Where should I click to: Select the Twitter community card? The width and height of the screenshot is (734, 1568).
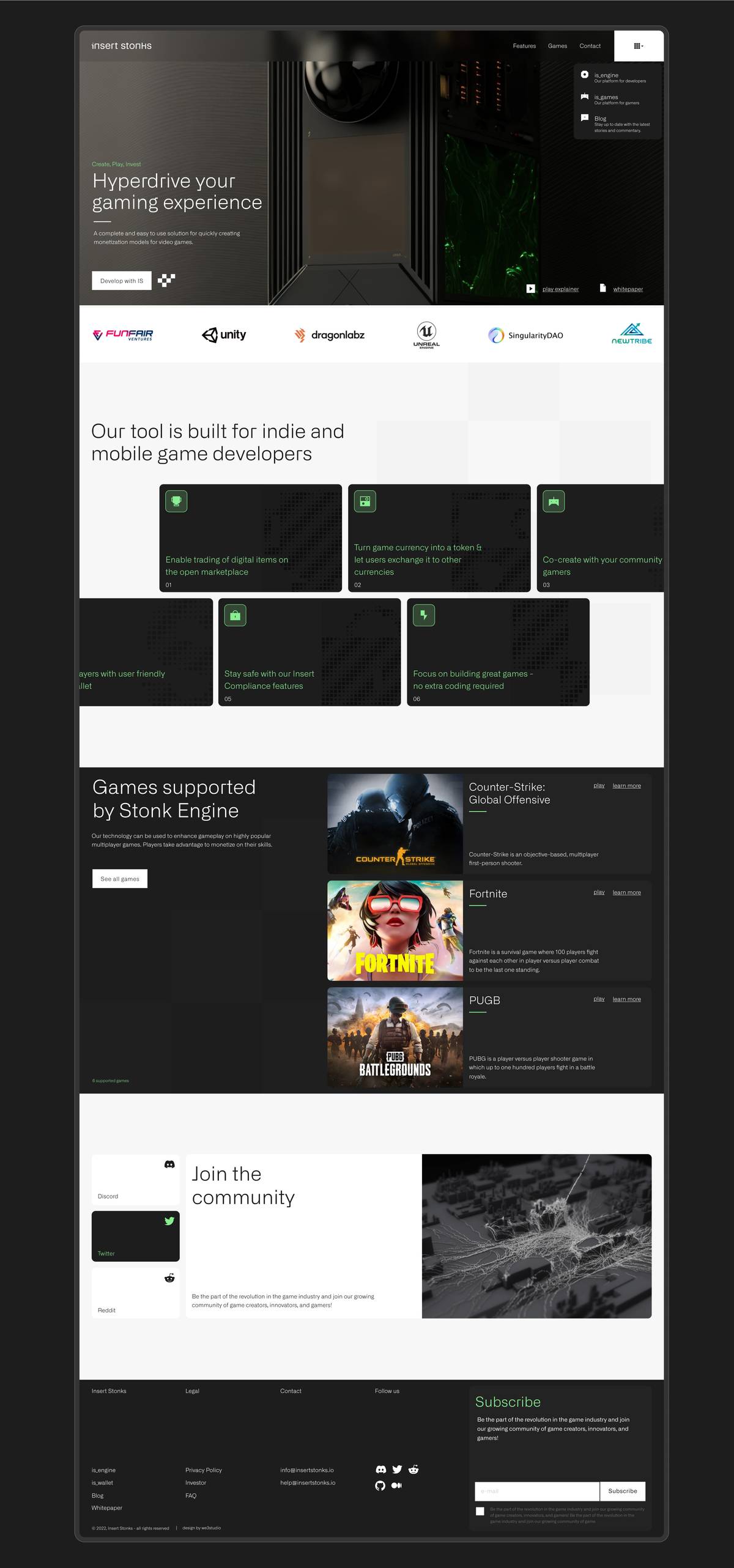click(x=136, y=1236)
